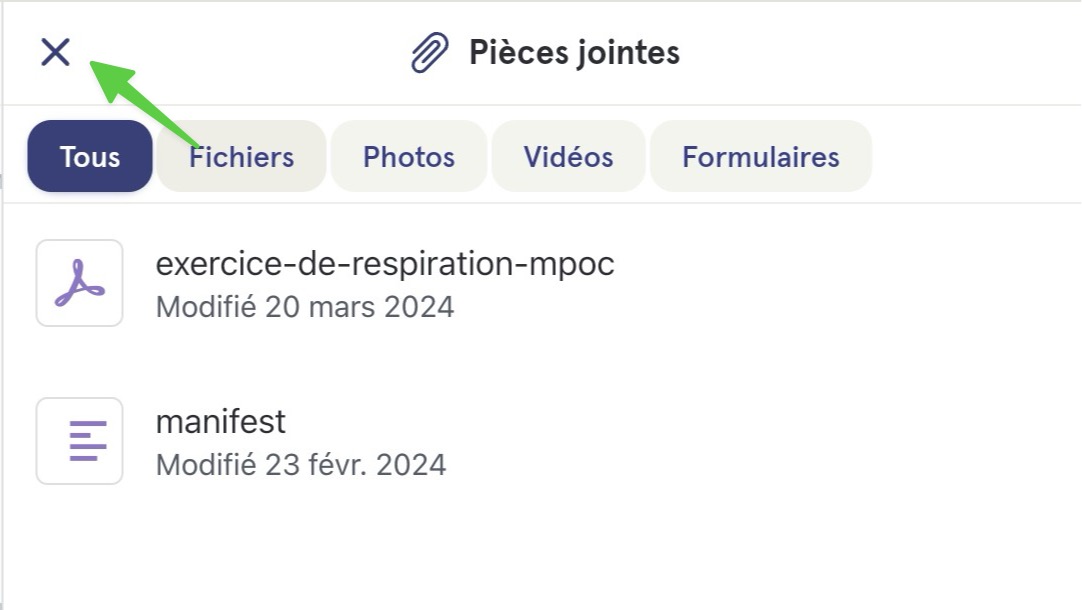Switch to the Fichiers tab
Screen dimensions: 1082x610
pyautogui.click(x=242, y=157)
